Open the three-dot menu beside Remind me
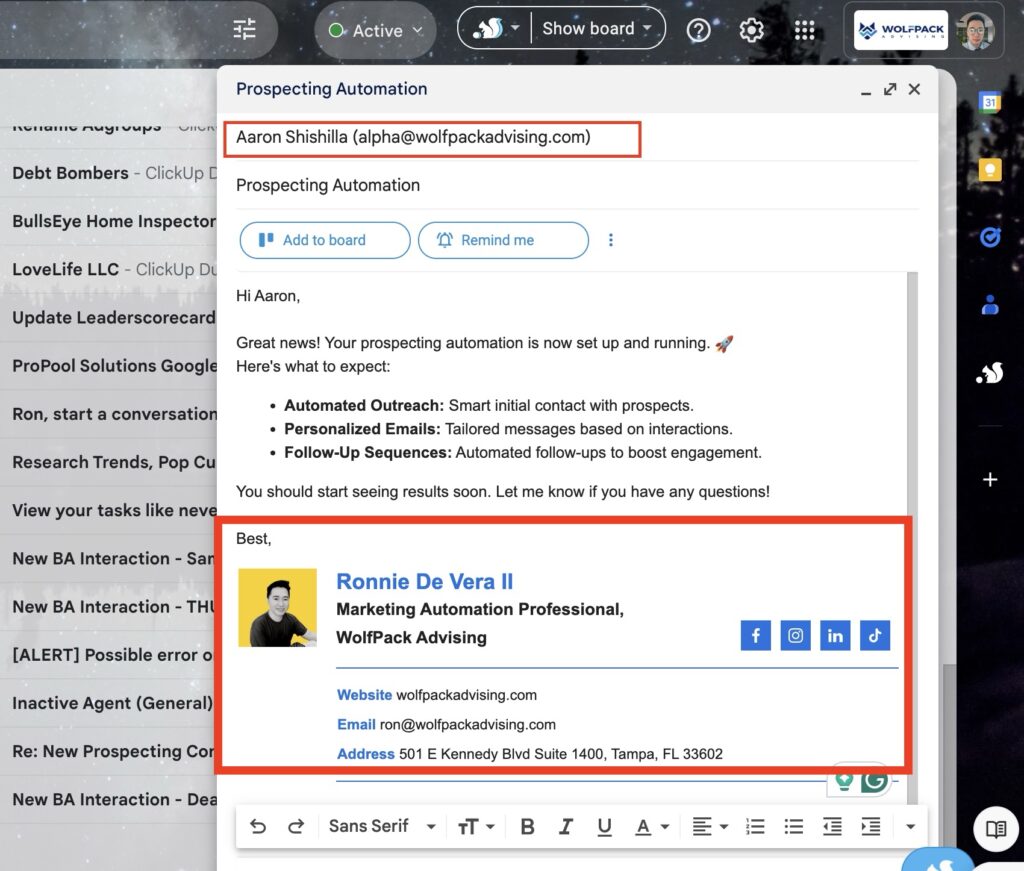 click(x=611, y=240)
